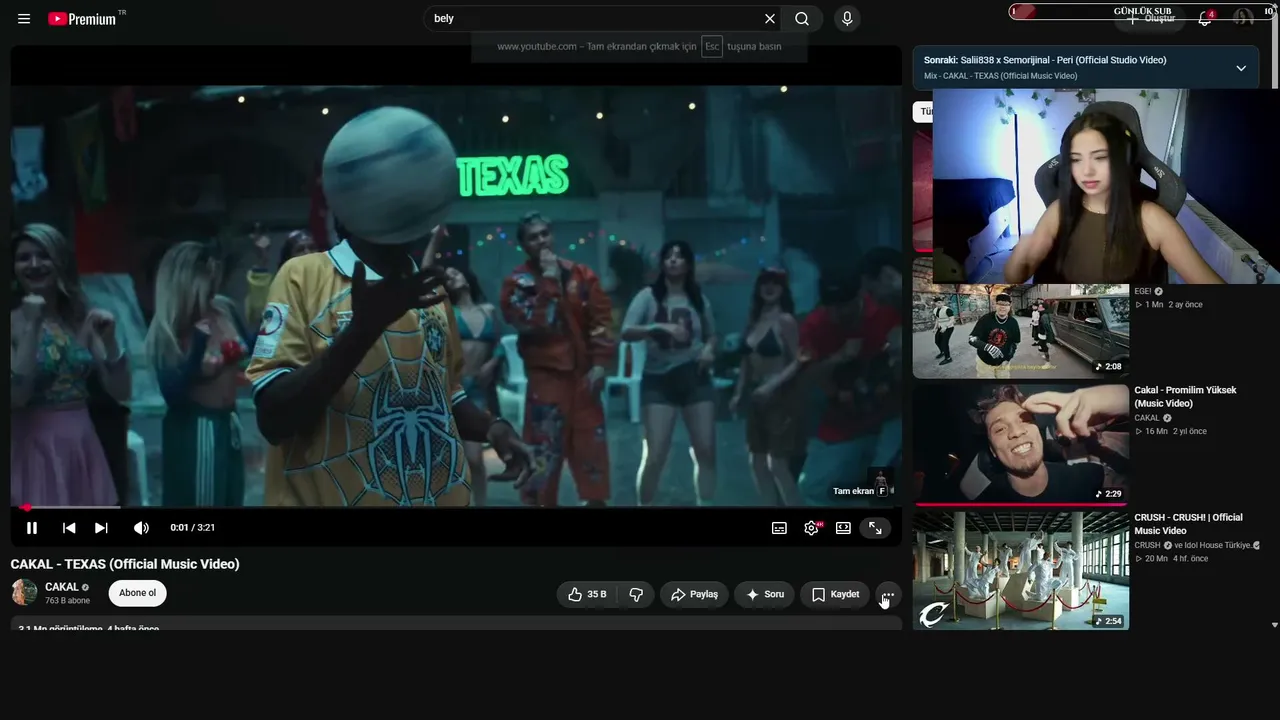The width and height of the screenshot is (1280, 720).
Task: Open the Promilim Yüksek thumbnail (2:29)
Action: tap(1021, 444)
